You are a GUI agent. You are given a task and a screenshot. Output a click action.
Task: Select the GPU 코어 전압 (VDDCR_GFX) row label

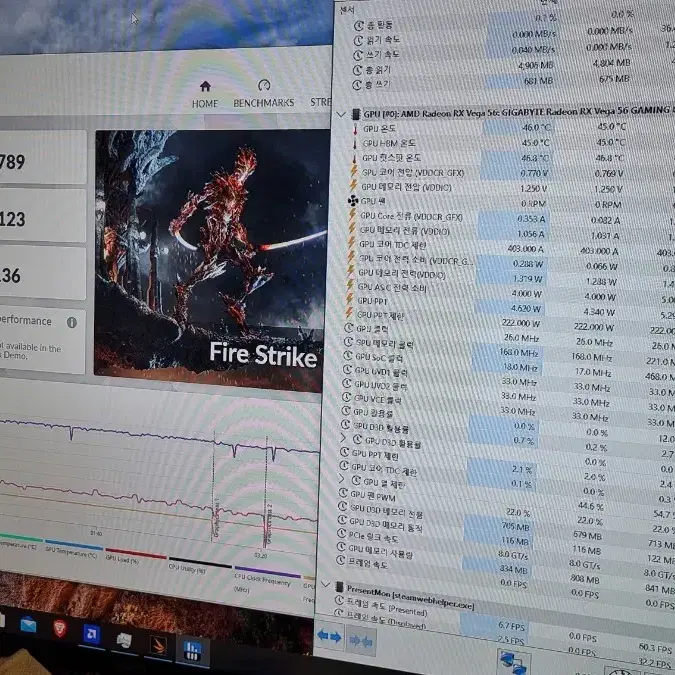pos(412,173)
